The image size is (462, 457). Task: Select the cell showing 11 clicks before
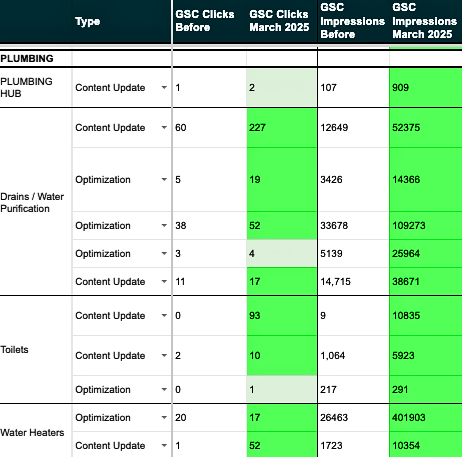click(x=210, y=282)
